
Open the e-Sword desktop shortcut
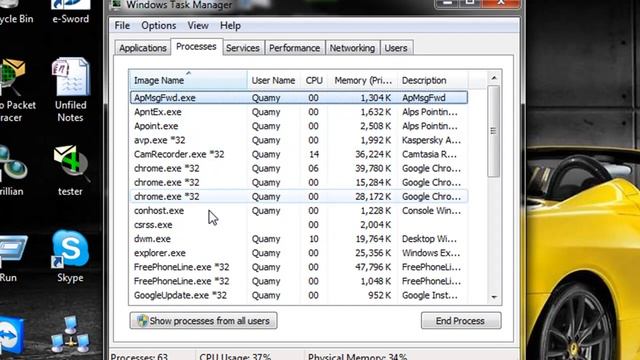pyautogui.click(x=70, y=12)
